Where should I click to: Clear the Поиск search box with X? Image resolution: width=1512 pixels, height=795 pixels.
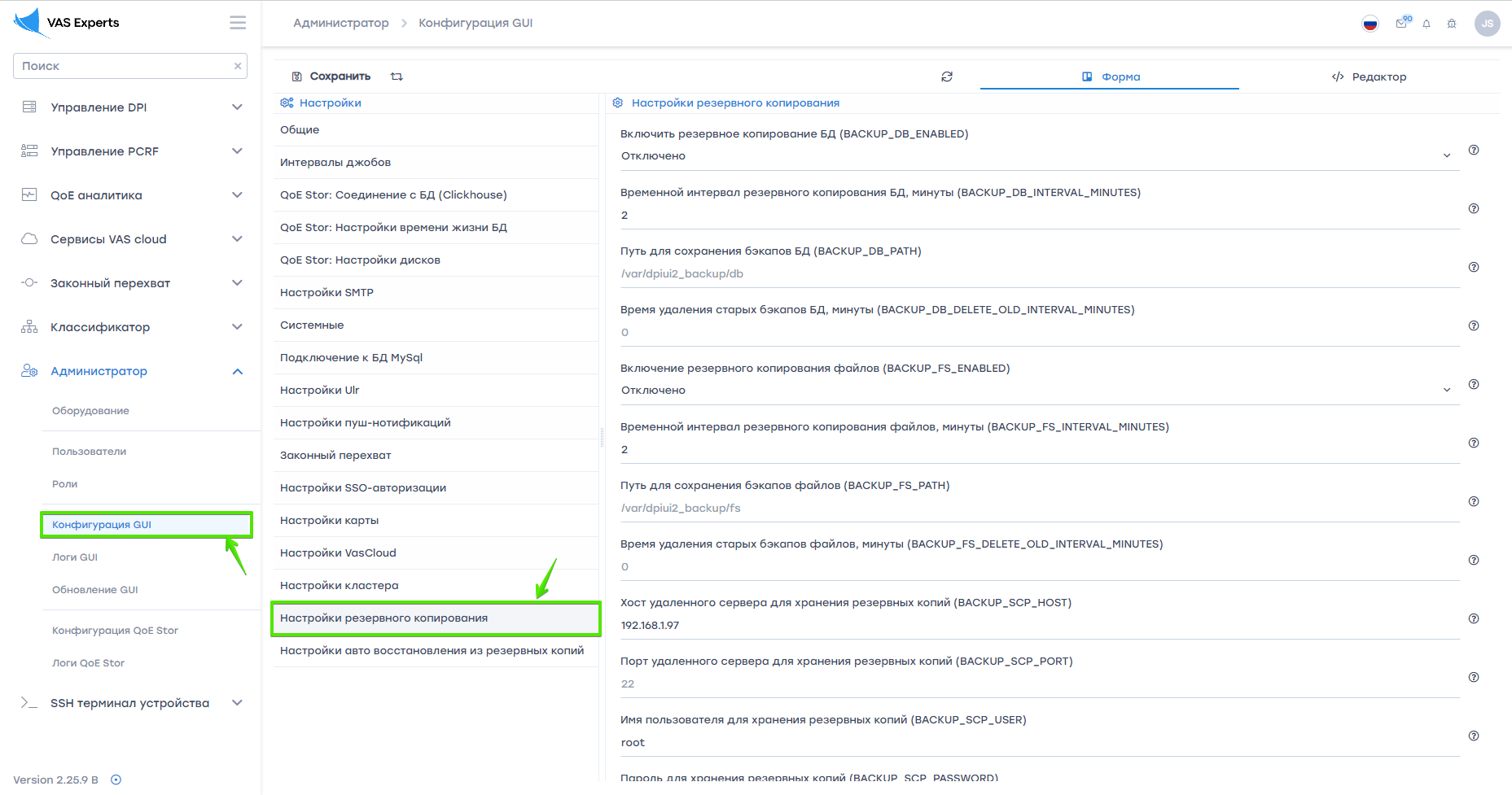pos(238,66)
